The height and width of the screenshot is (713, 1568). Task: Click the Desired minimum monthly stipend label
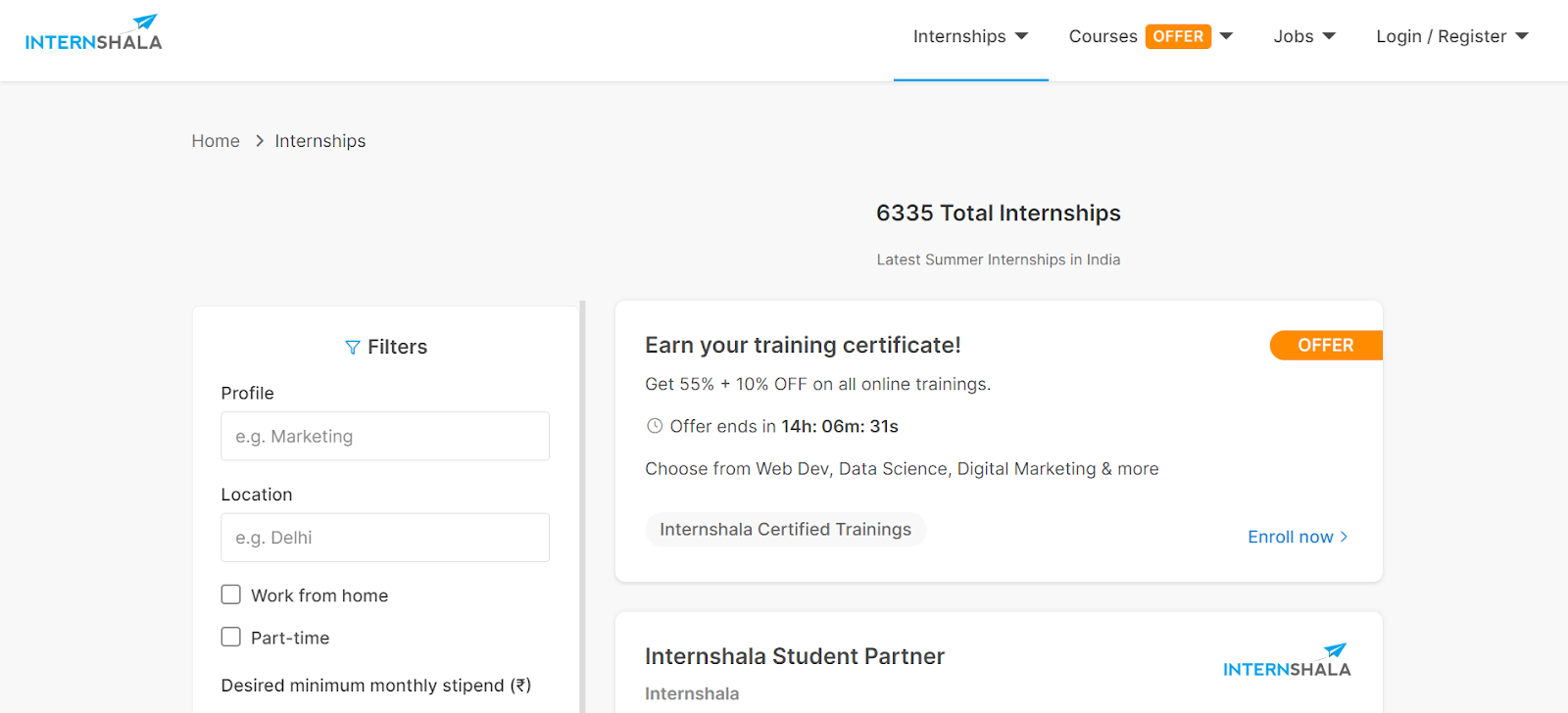pos(376,686)
